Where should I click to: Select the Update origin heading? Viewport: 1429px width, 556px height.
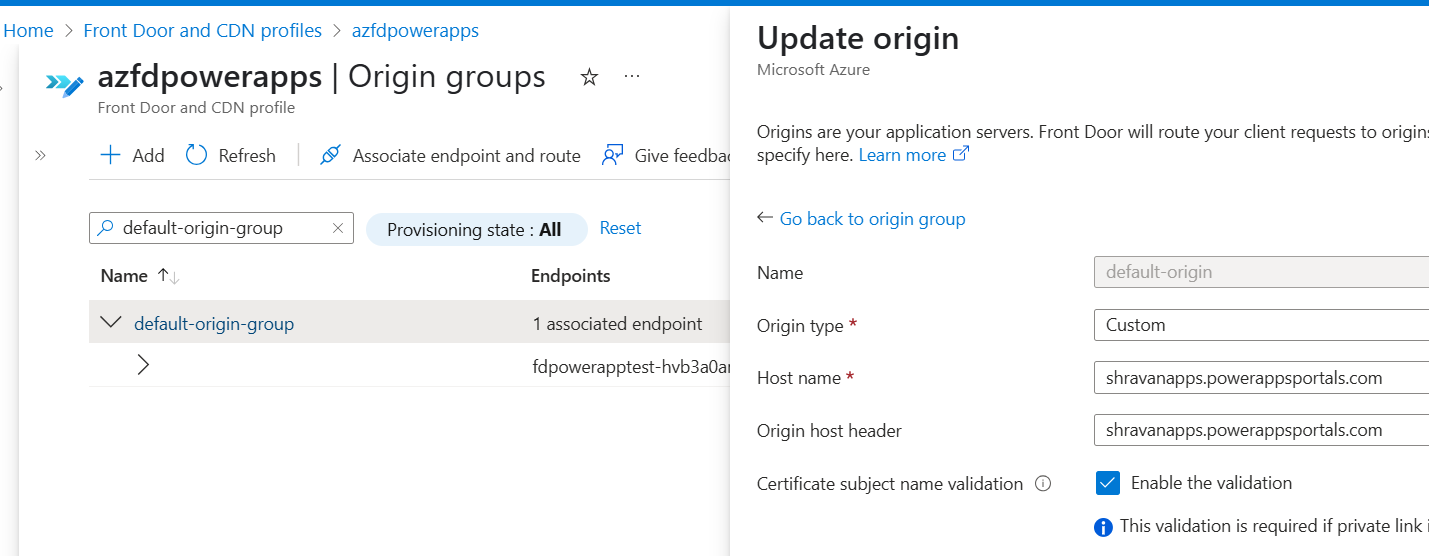tap(858, 38)
